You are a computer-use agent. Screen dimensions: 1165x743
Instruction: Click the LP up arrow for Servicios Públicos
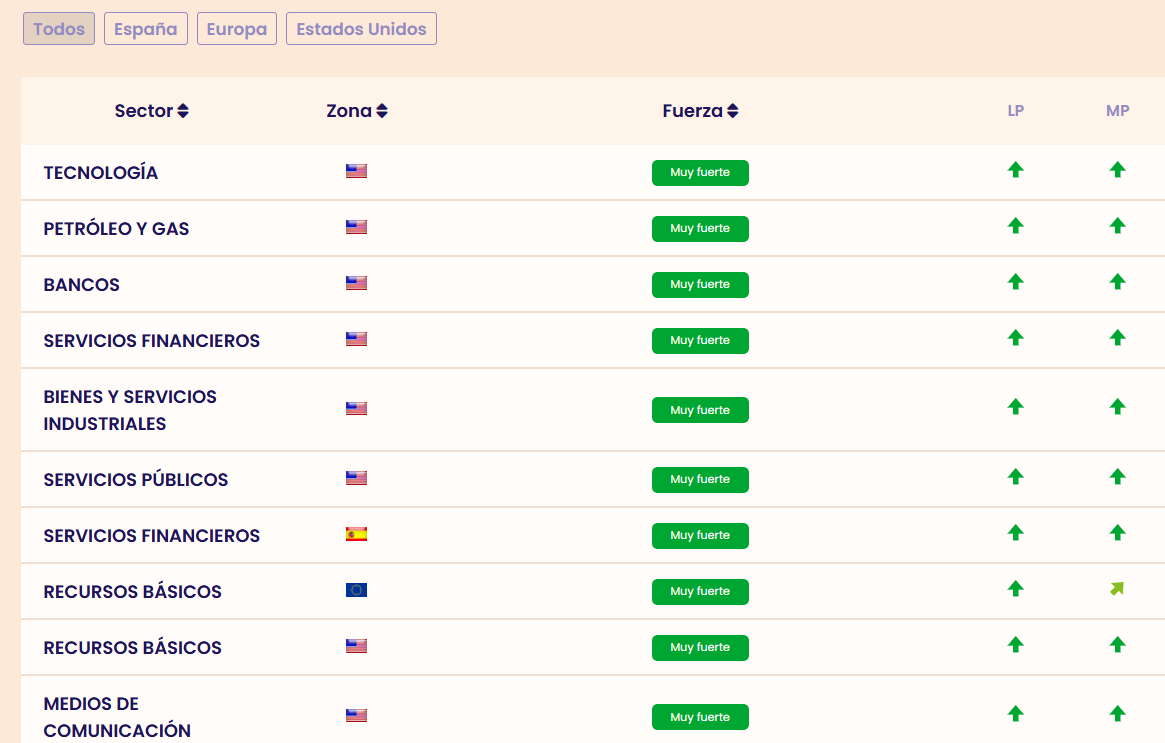click(1015, 477)
